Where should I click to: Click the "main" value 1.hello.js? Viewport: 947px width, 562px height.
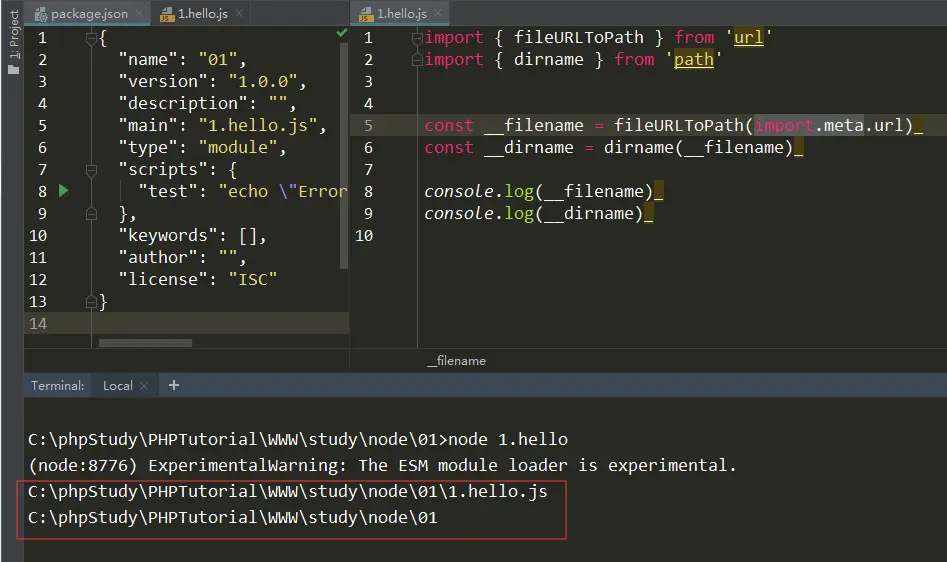click(x=258, y=126)
